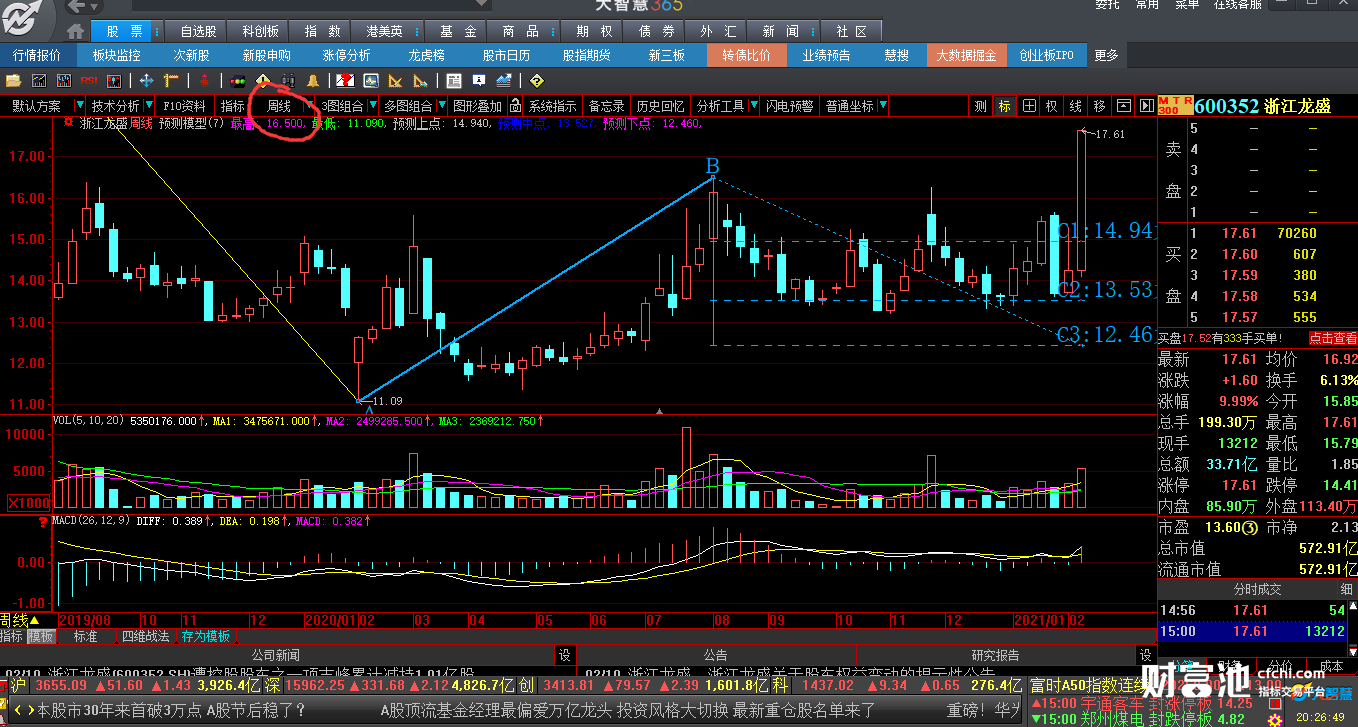This screenshot has width=1358, height=727.
Task: Click the 备忘录 button
Action: click(605, 106)
